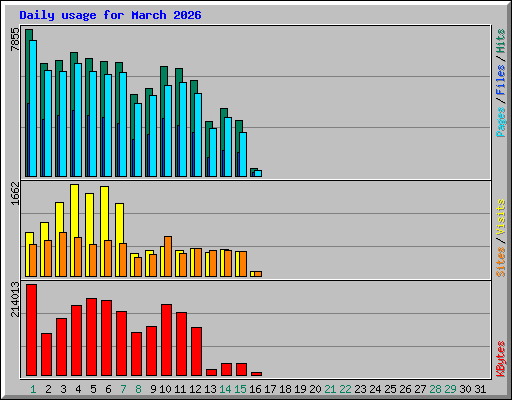Click the green 'Hits' legend label

click(x=501, y=41)
